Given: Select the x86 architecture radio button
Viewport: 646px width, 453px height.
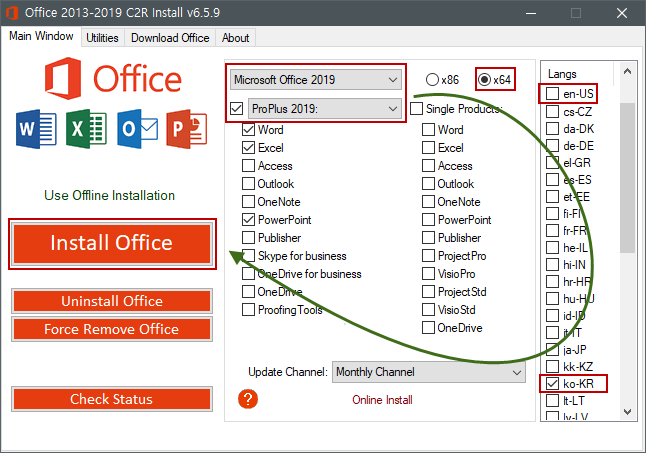Looking at the screenshot, I should click(x=442, y=79).
